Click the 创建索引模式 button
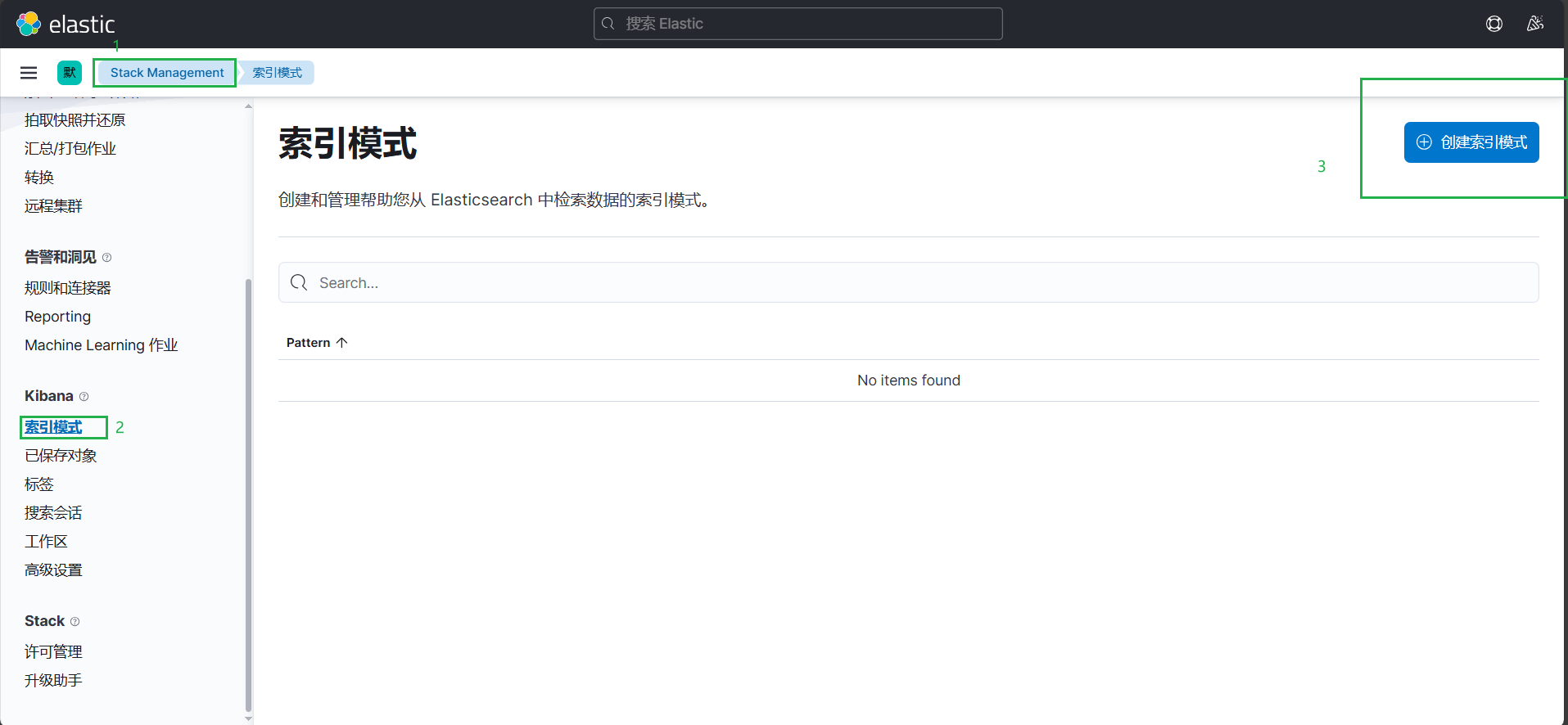Screen dimensions: 1568x725 pos(1471,142)
